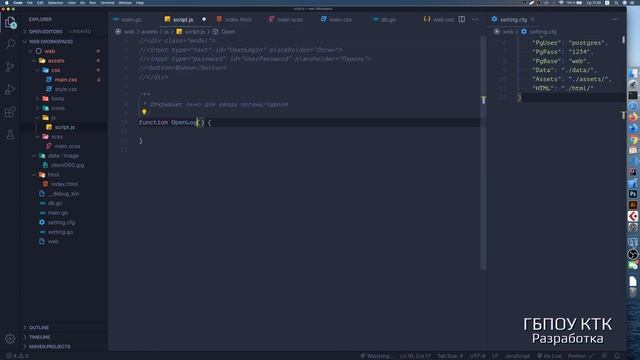Viewport: 640px width, 360px height.
Task: Open index.html in the file tree
Action: tap(64, 184)
